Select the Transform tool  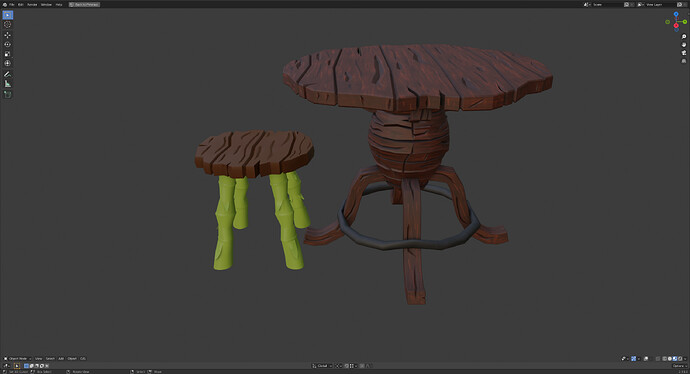7,63
